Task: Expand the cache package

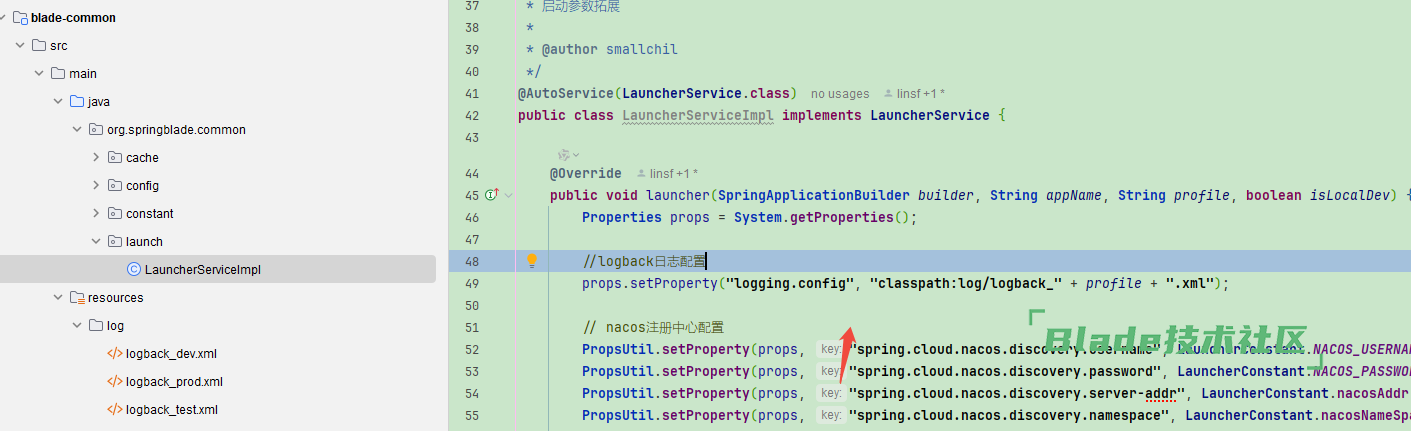Action: [x=96, y=157]
